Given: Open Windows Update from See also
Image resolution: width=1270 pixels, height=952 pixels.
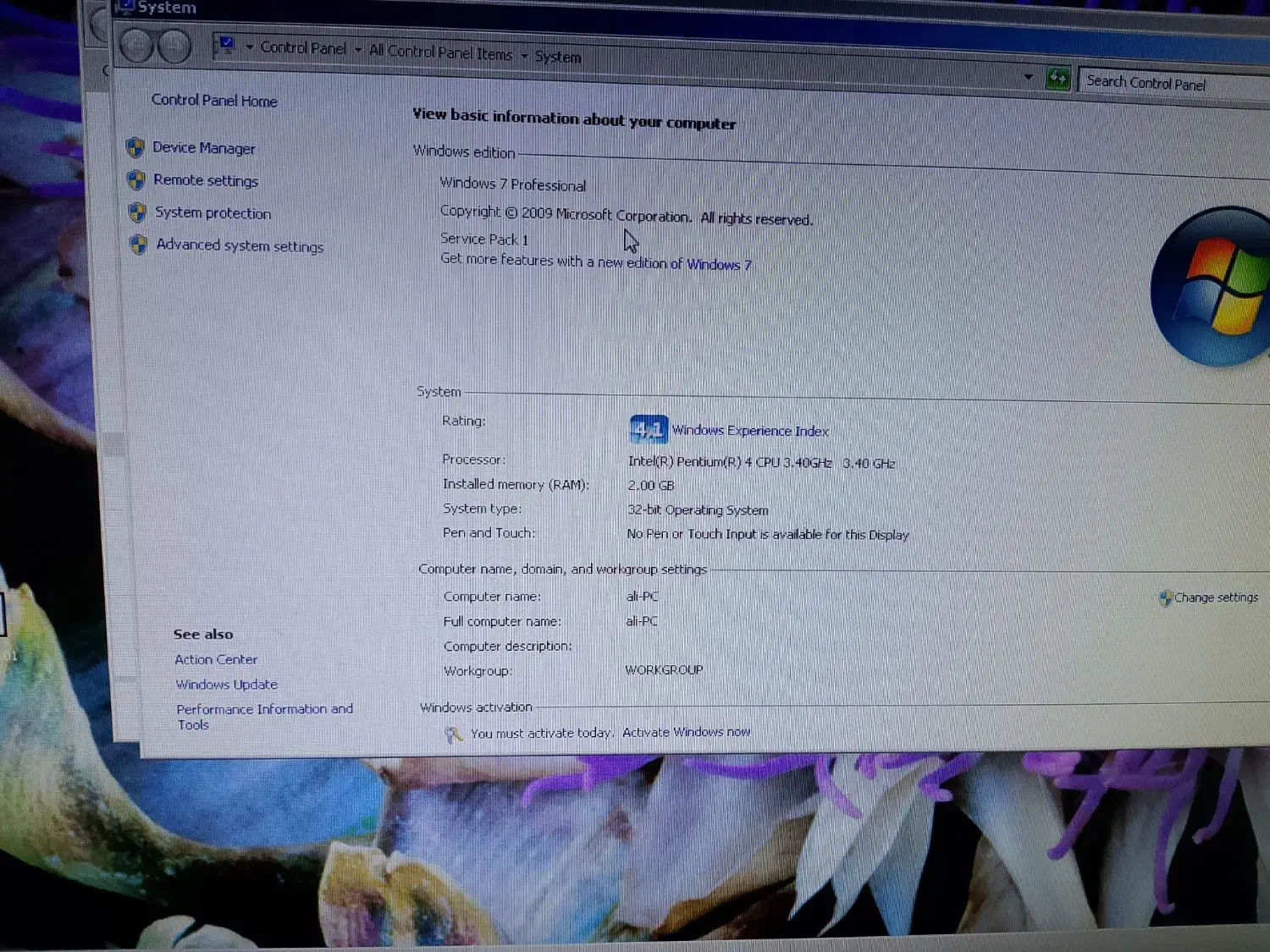Looking at the screenshot, I should (226, 685).
